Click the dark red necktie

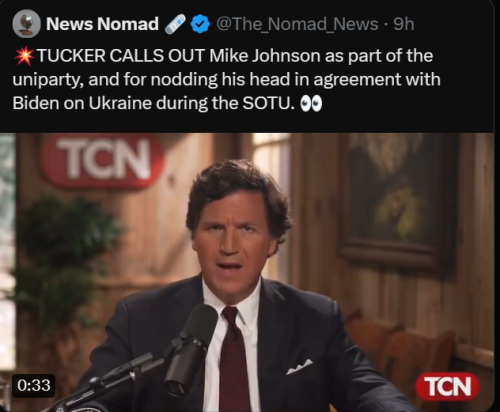[233, 360]
